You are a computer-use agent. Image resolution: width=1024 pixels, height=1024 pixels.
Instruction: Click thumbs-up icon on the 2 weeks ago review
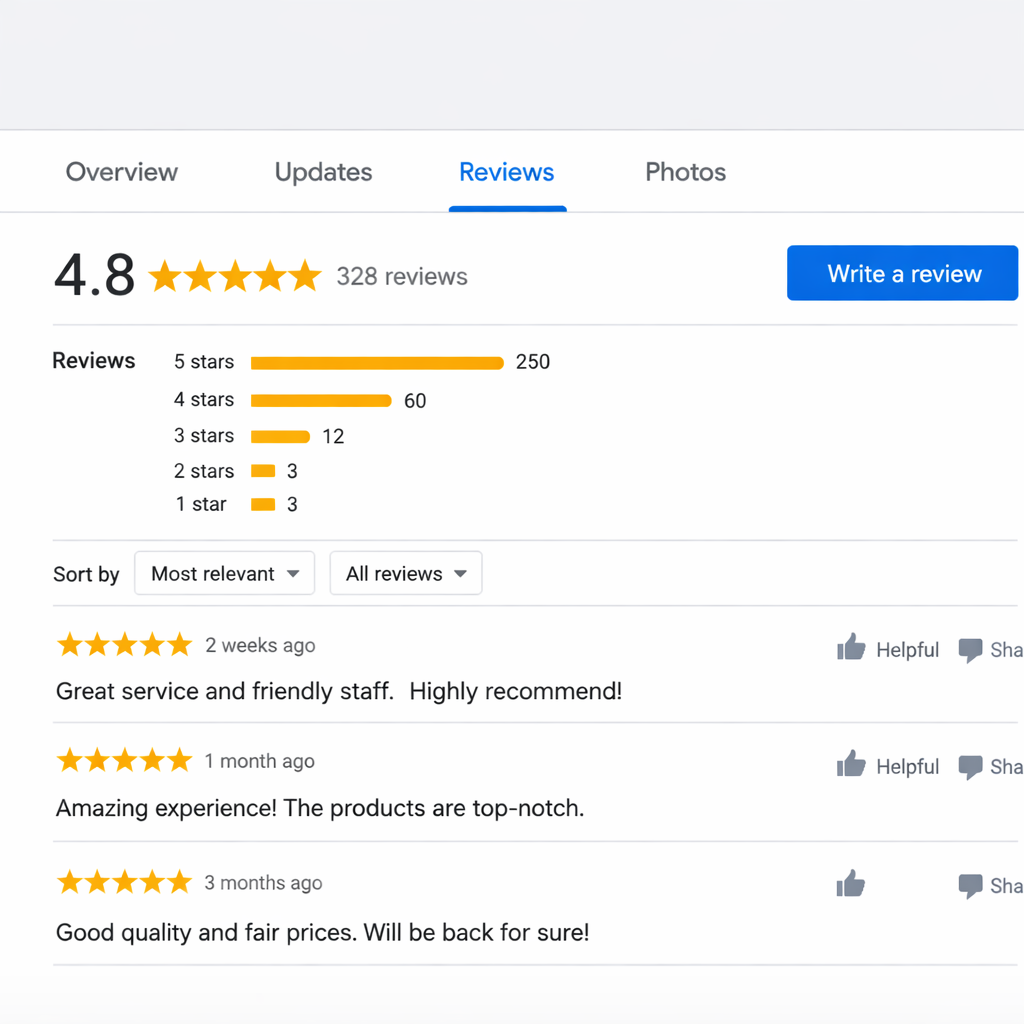point(851,648)
